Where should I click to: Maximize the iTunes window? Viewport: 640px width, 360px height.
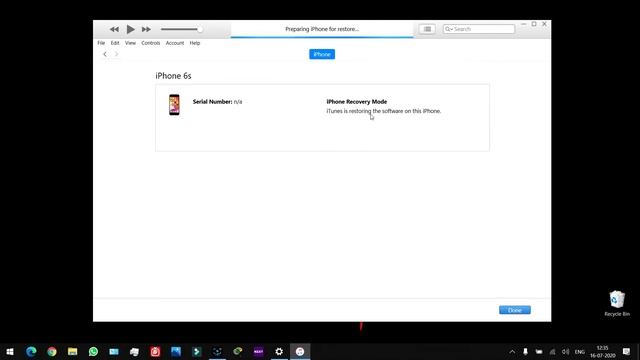click(x=534, y=24)
